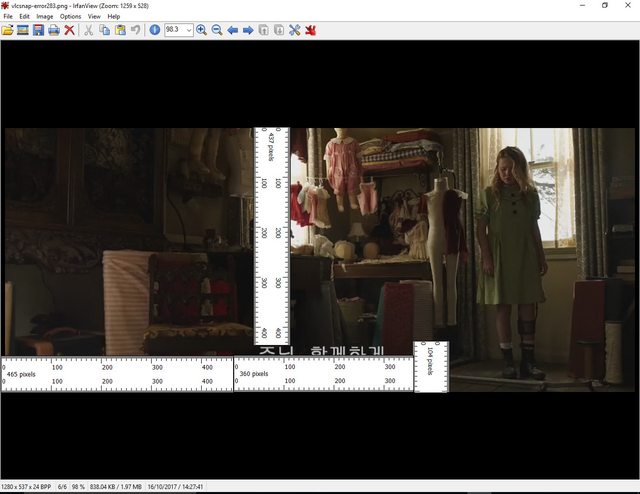Open the Edit menu
This screenshot has width=640, height=494.
[x=24, y=16]
